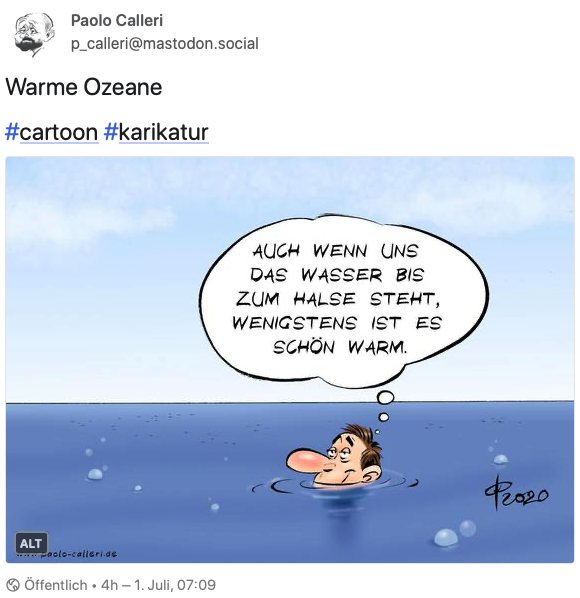Click the Paolo Calleri display name
The width and height of the screenshot is (580, 598).
(x=117, y=21)
